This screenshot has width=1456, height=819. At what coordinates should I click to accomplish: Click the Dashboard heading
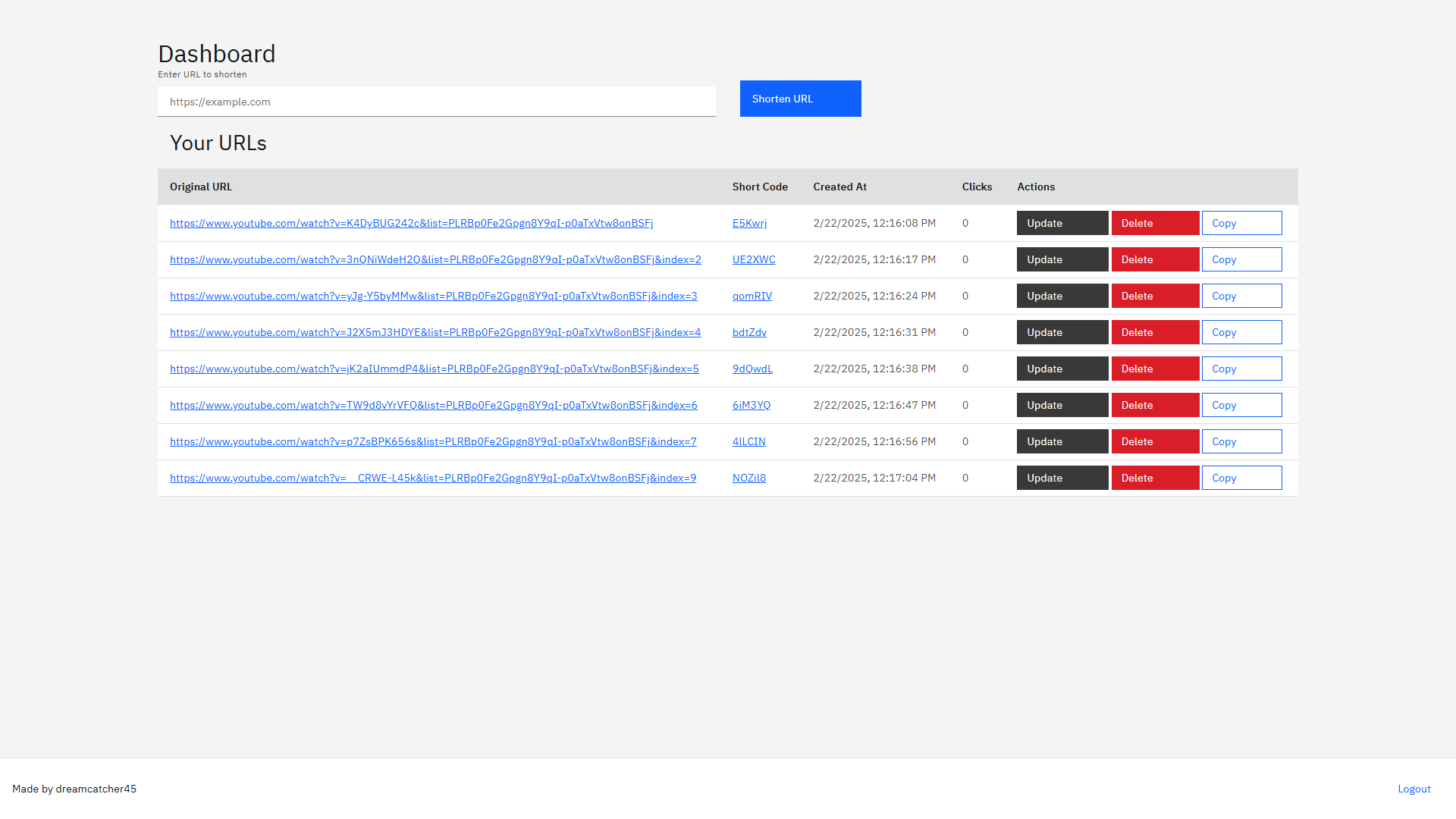point(217,54)
